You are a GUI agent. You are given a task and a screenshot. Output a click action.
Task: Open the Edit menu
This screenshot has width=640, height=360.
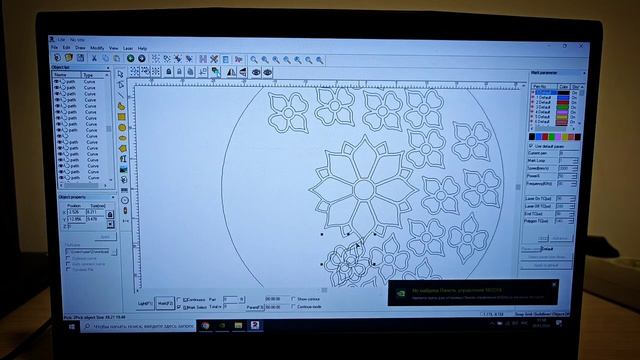[67, 47]
